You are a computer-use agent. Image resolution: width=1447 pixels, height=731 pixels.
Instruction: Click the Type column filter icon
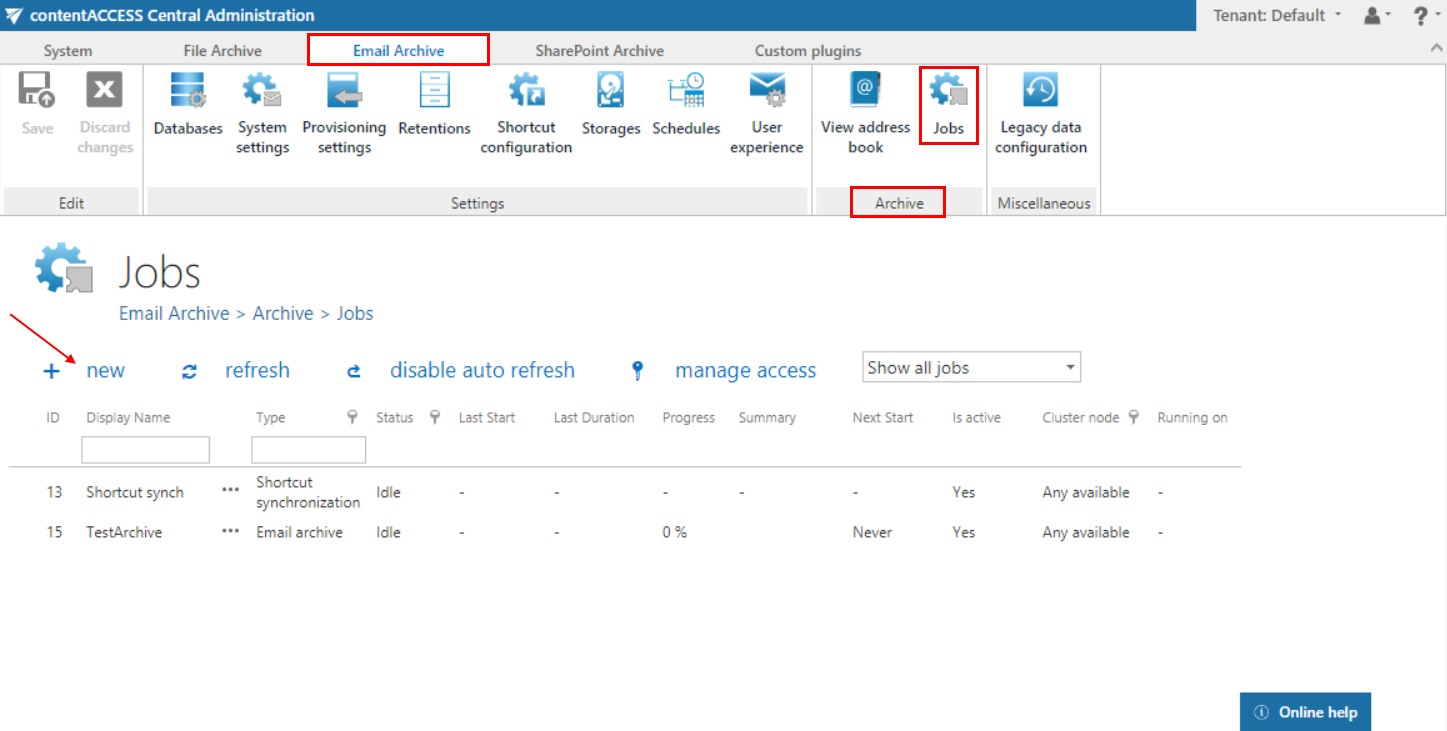click(x=352, y=418)
